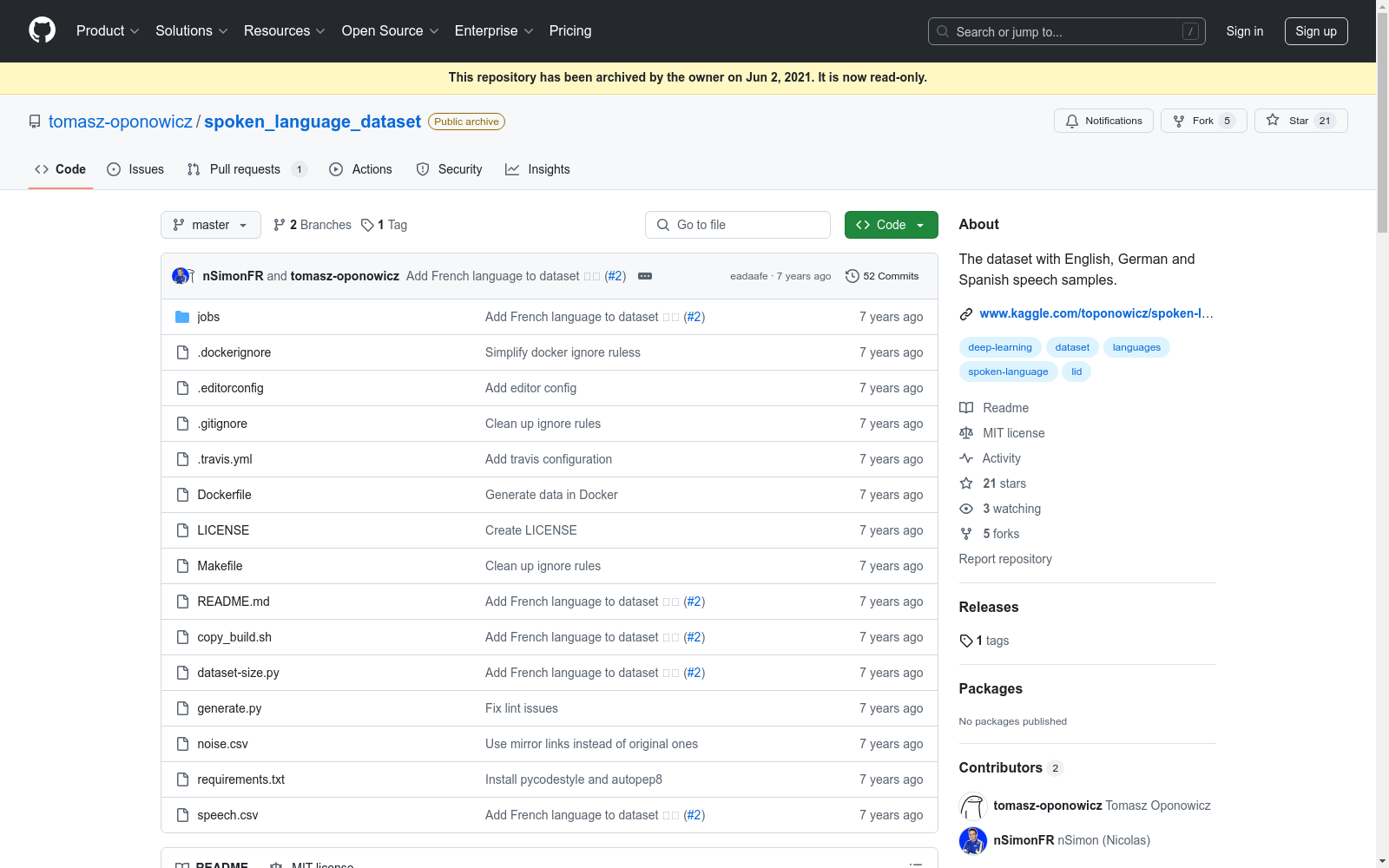1389x868 pixels.
Task: Click the link icon beside Kaggle URL
Action: (966, 313)
